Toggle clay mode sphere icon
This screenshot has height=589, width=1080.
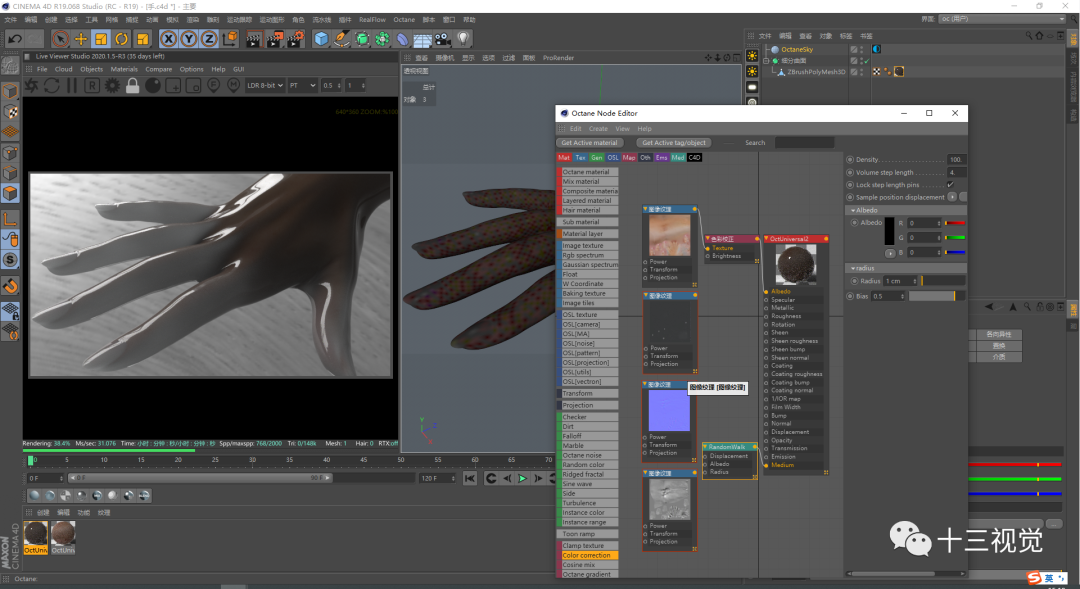[x=153, y=85]
